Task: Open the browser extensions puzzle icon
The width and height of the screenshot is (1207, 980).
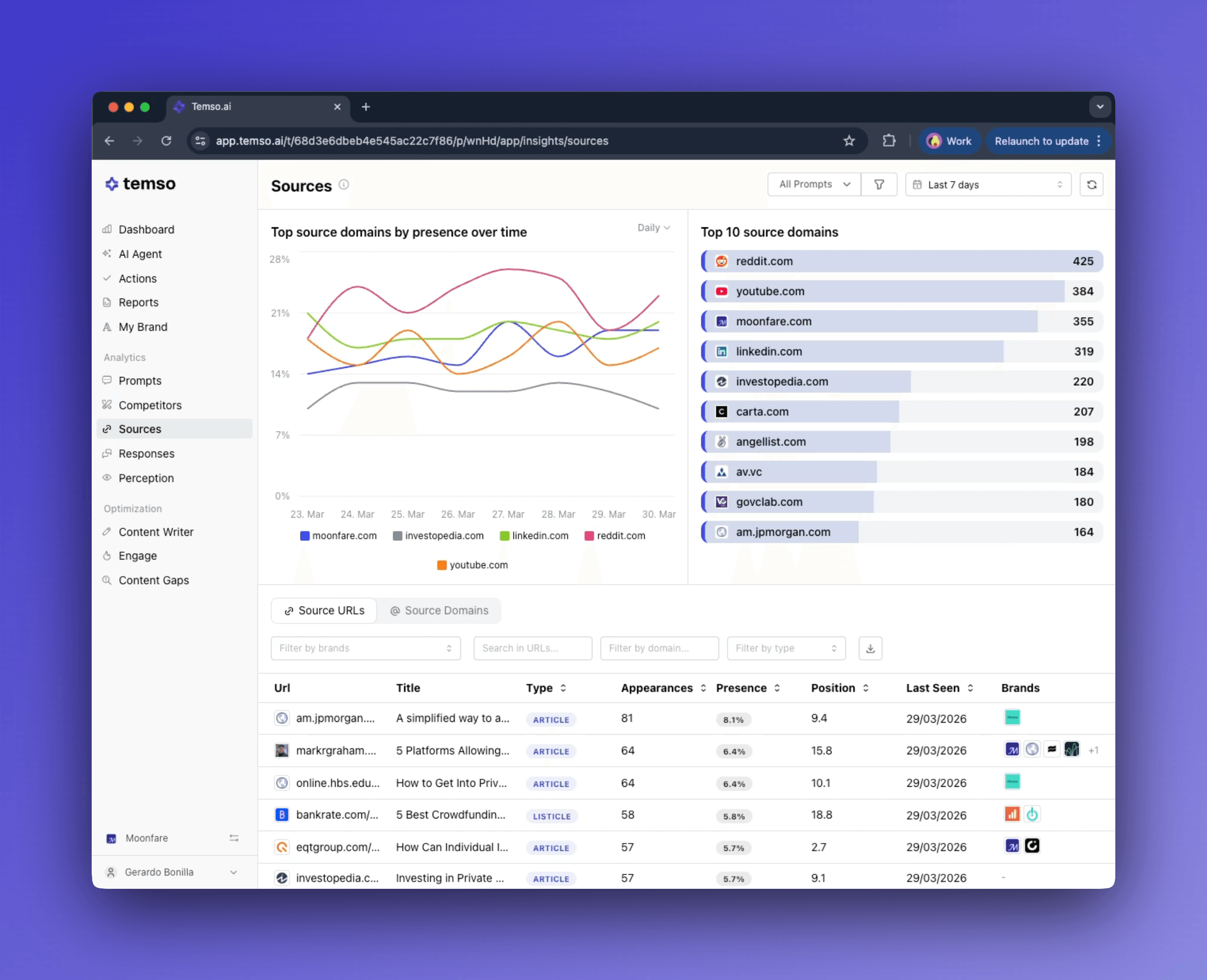Action: [x=889, y=141]
